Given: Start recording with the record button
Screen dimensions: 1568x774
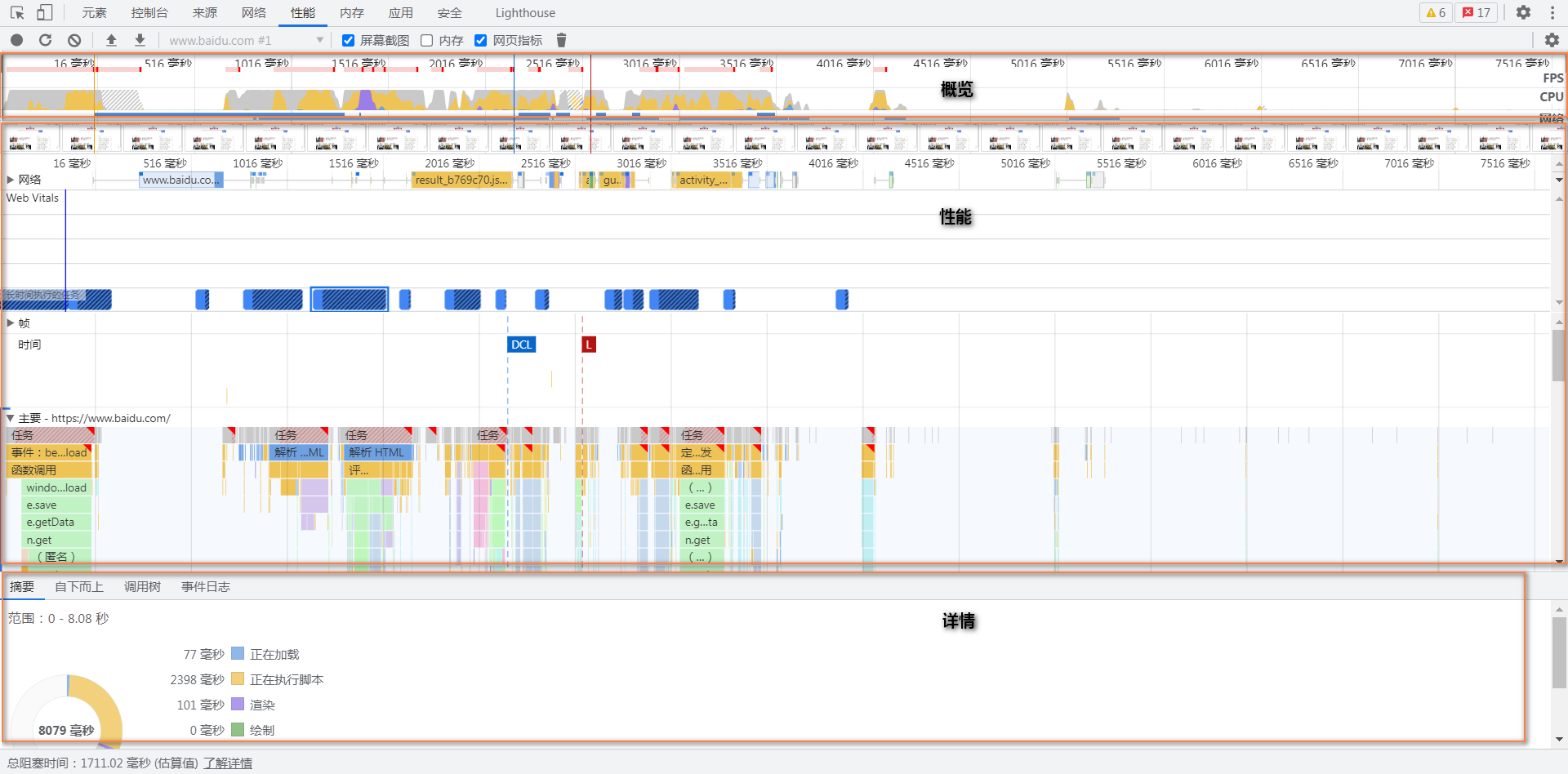Looking at the screenshot, I should tap(17, 40).
